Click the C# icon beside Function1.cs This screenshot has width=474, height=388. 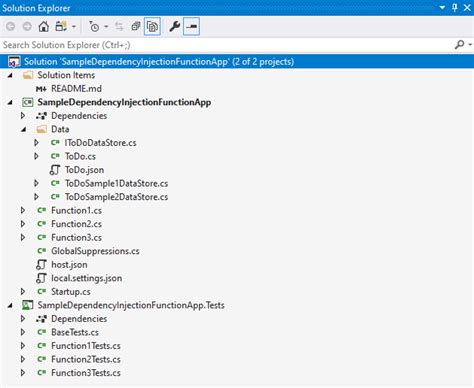[41, 210]
